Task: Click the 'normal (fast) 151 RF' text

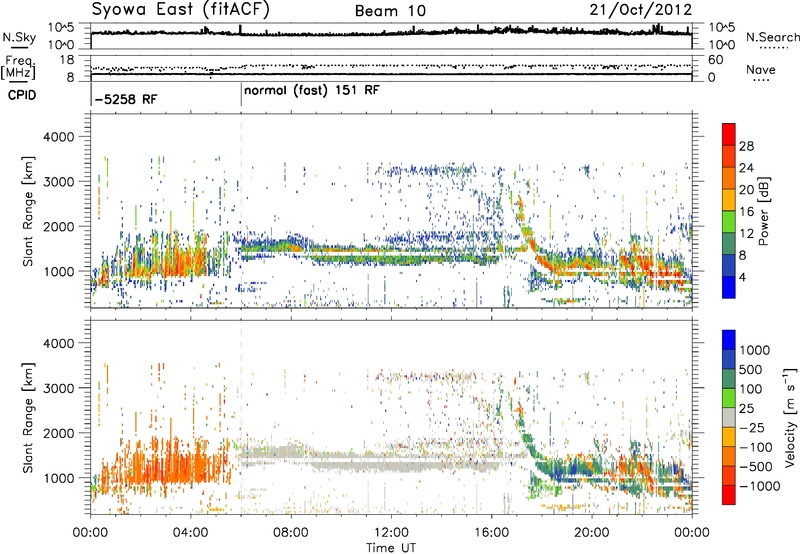Action: click(312, 91)
